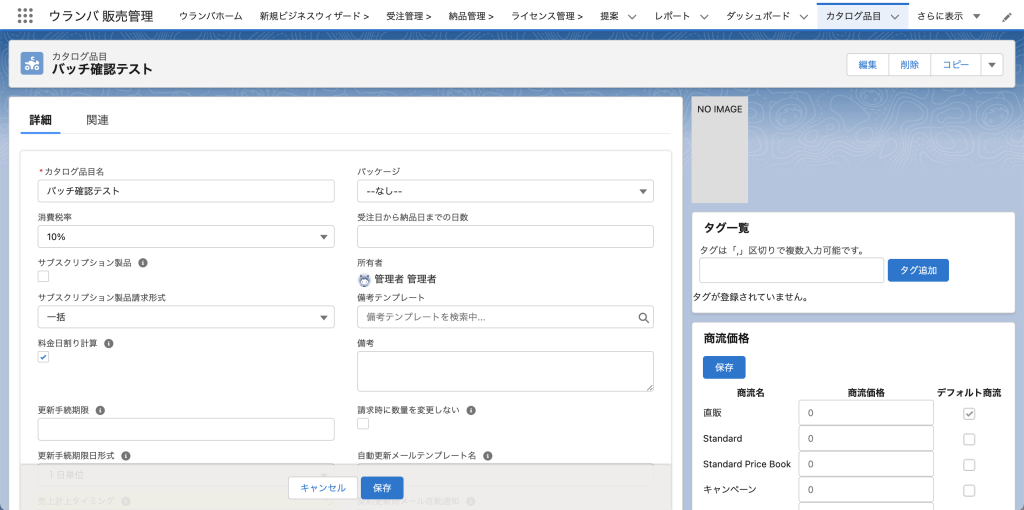
Task: Click the pencil edit navigation icon
Action: click(1006, 16)
